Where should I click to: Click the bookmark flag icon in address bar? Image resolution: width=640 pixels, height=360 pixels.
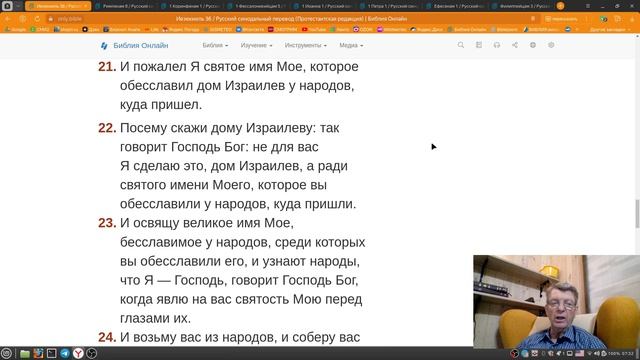coord(533,19)
